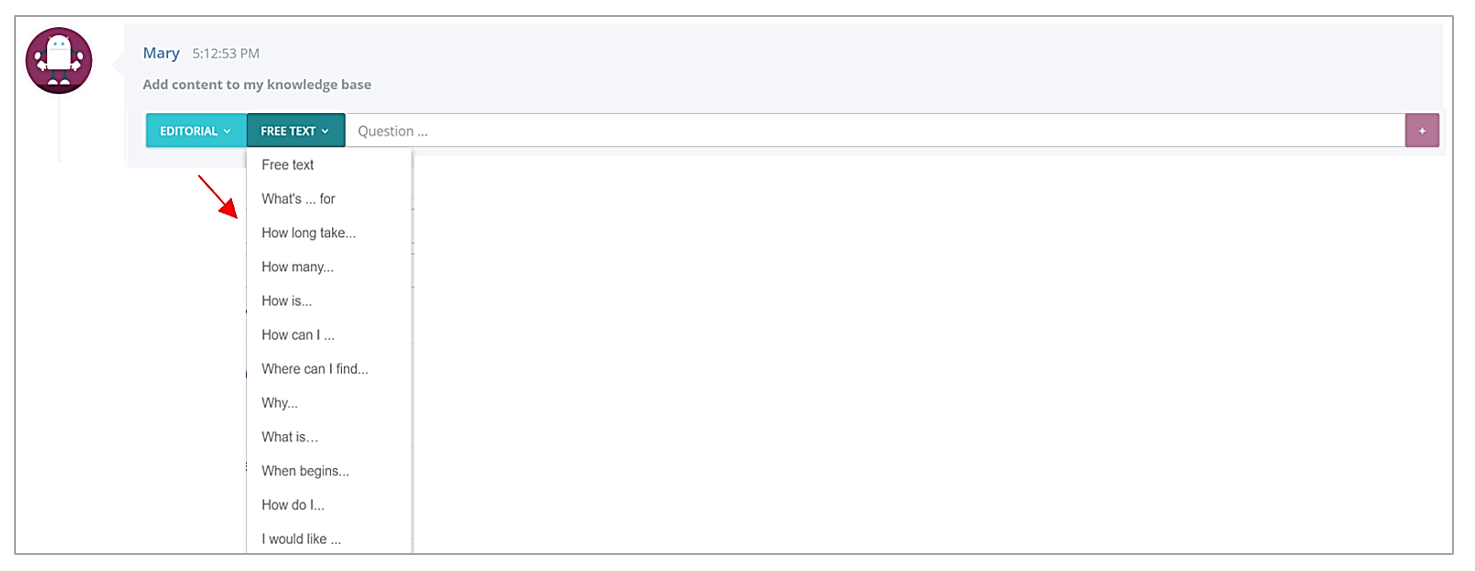Viewport: 1475px width, 571px height.
Task: Click the EDITORIAL chevron arrow
Action: (227, 131)
